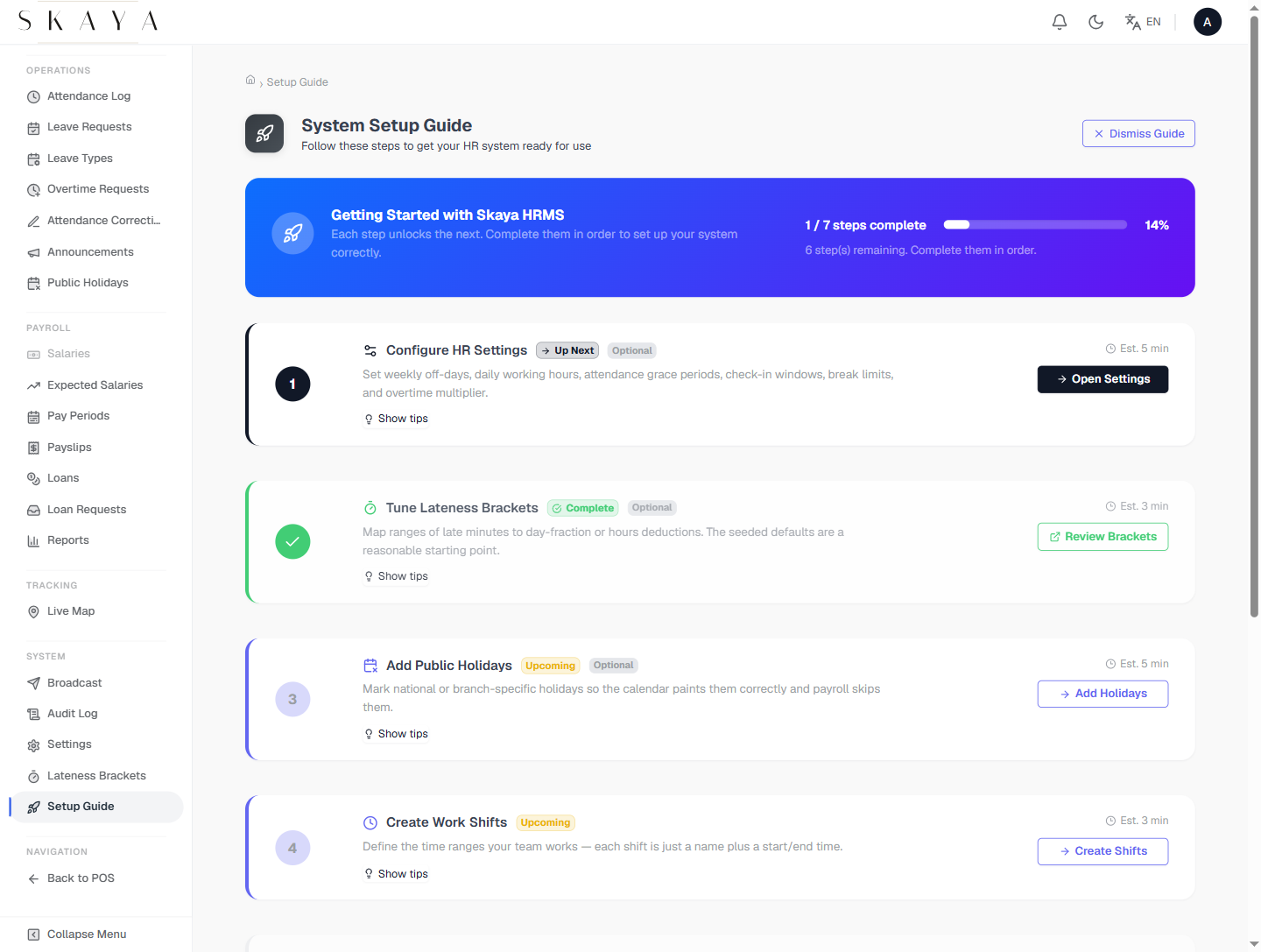The width and height of the screenshot is (1261, 952).
Task: Click Add Public Holidays title calendar icon
Action: 370,666
